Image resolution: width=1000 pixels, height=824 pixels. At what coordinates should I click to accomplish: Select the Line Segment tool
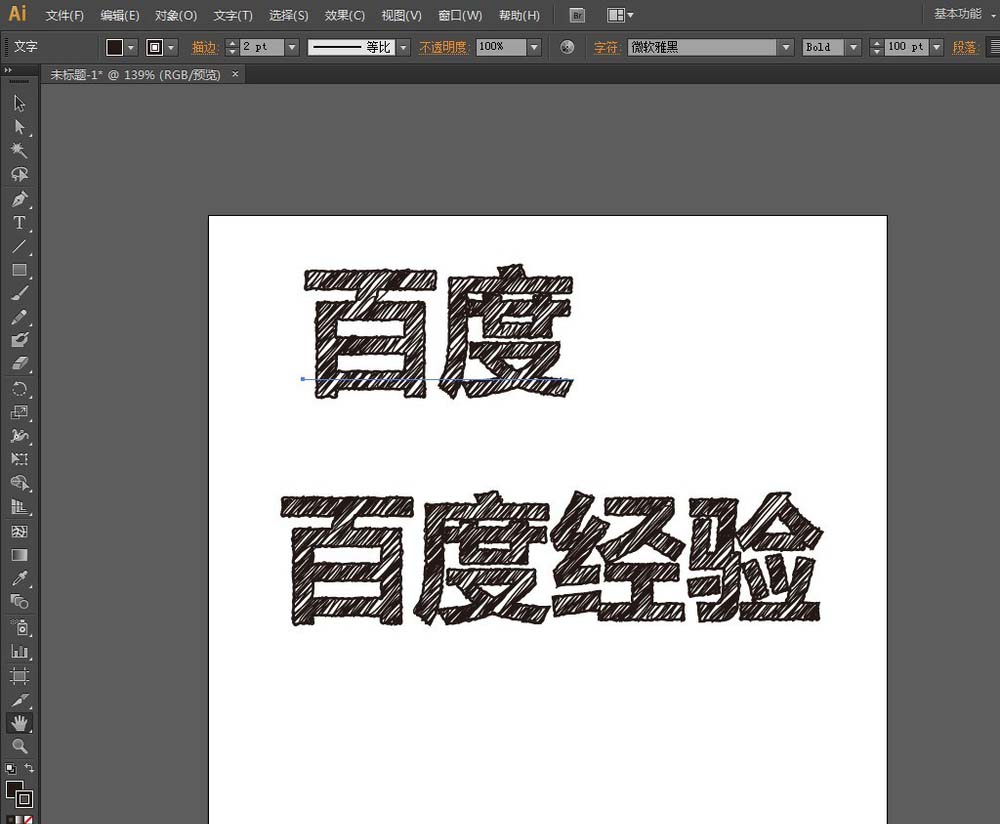click(19, 246)
